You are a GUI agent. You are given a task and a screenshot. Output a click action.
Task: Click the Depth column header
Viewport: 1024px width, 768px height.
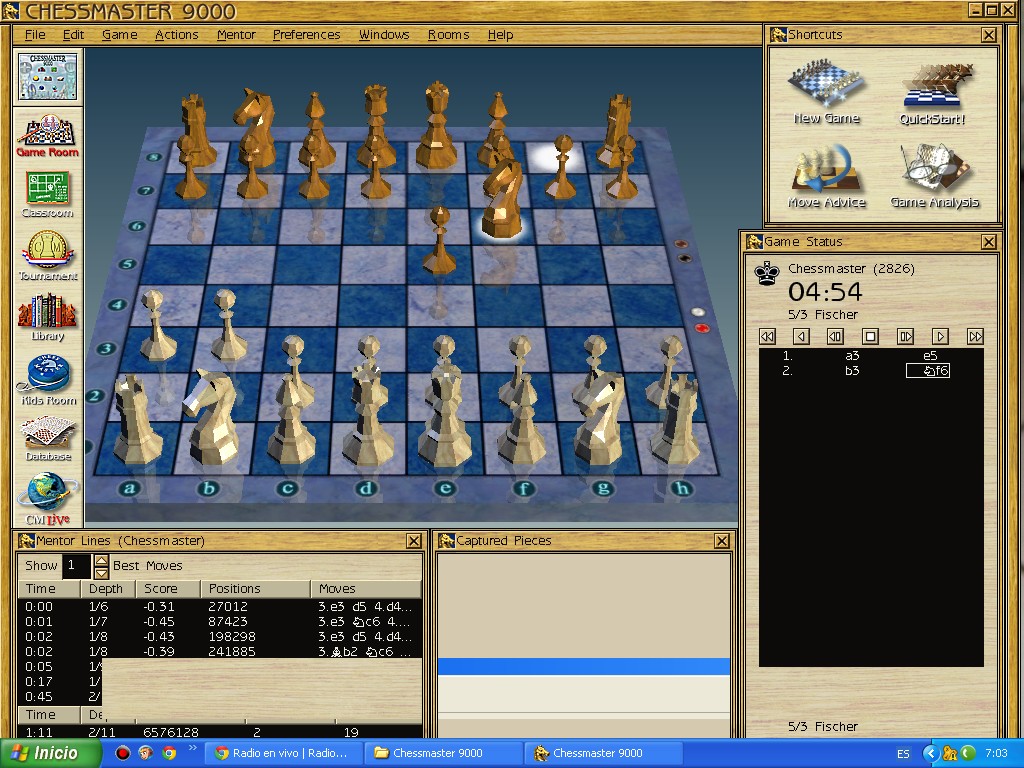tap(108, 588)
